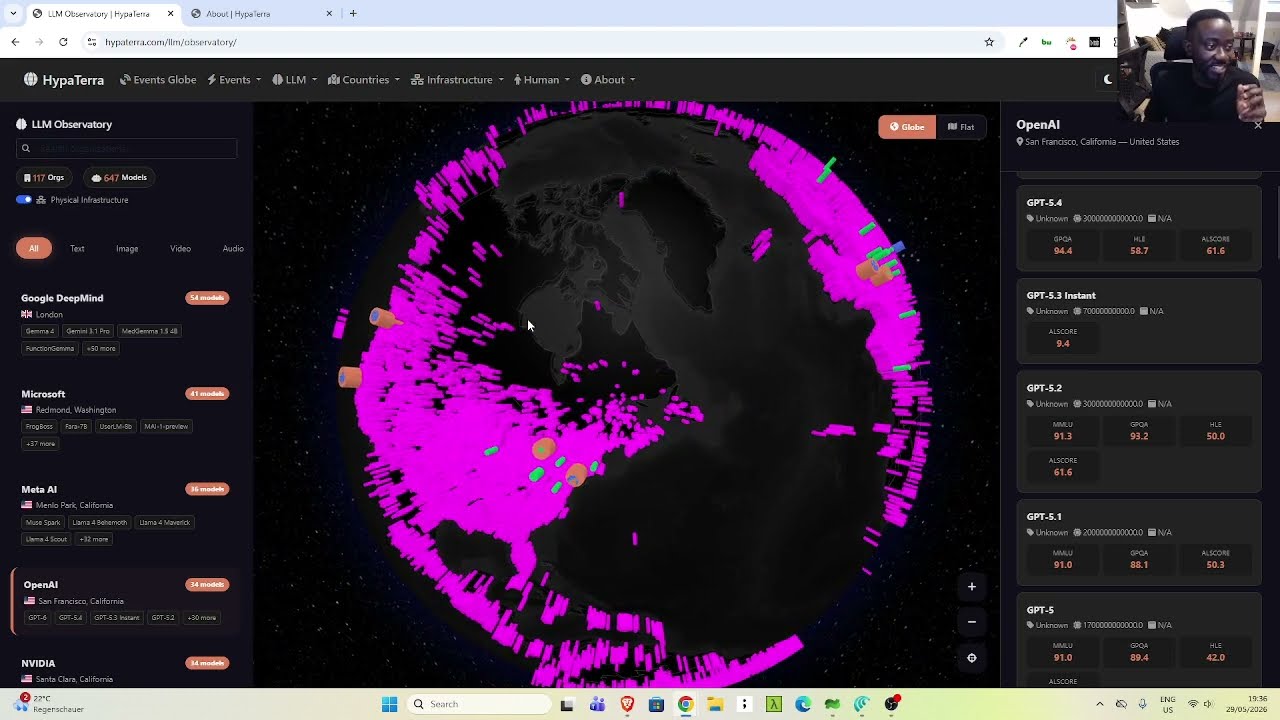The height and width of the screenshot is (720, 1280).
Task: Click the taskbar Search box
Action: tap(479, 704)
